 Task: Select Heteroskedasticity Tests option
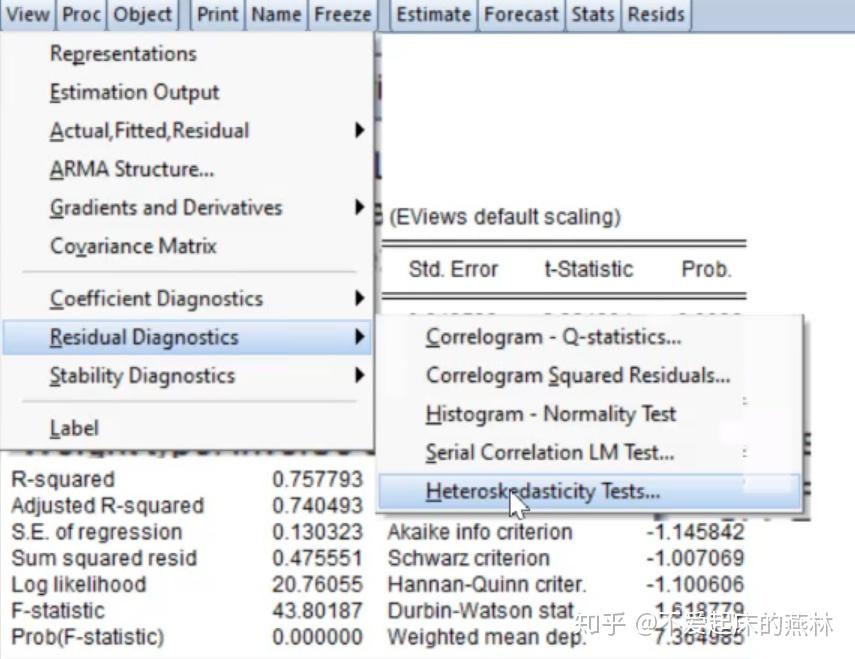pyautogui.click(x=543, y=491)
